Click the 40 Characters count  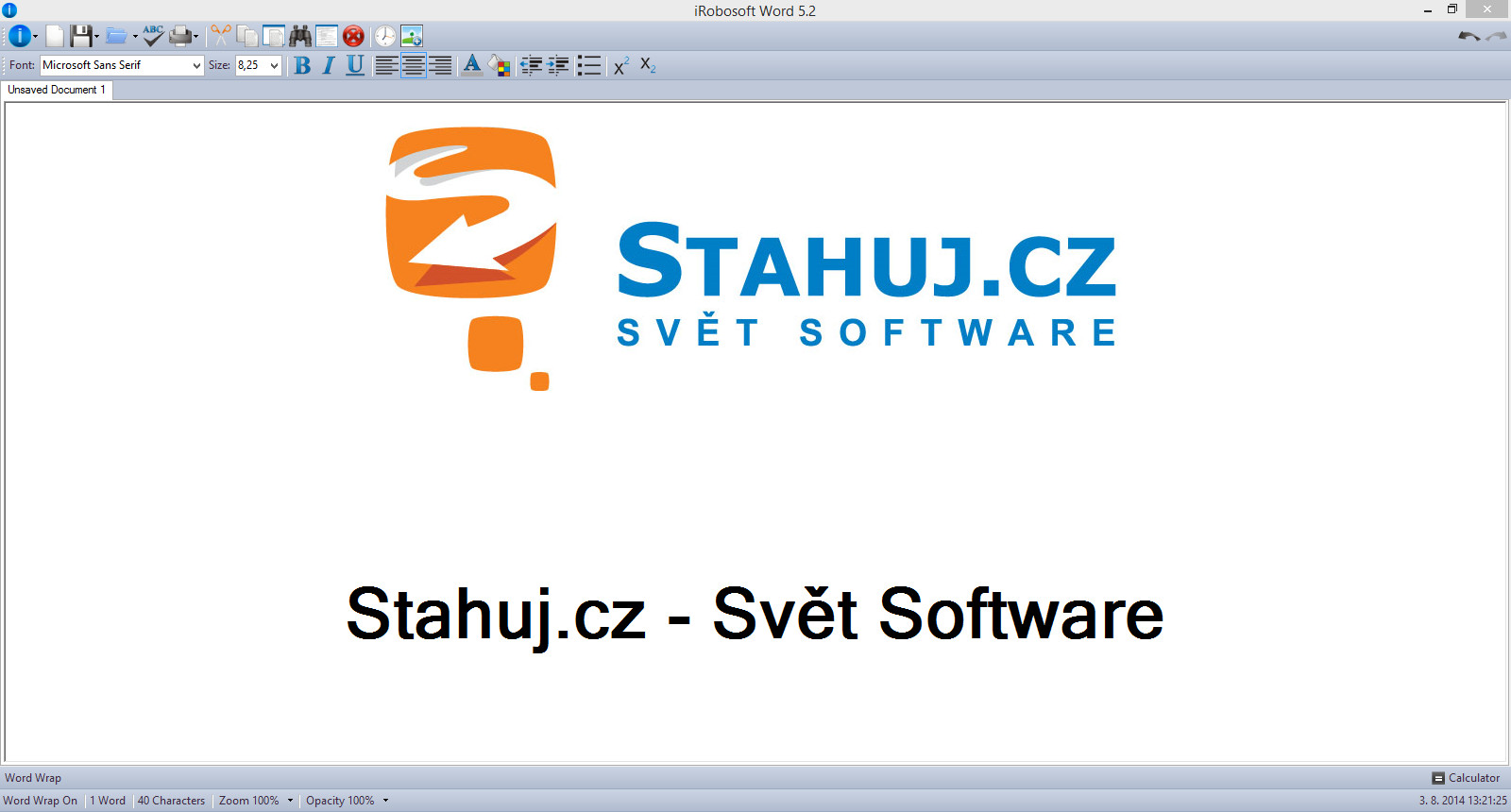(171, 801)
